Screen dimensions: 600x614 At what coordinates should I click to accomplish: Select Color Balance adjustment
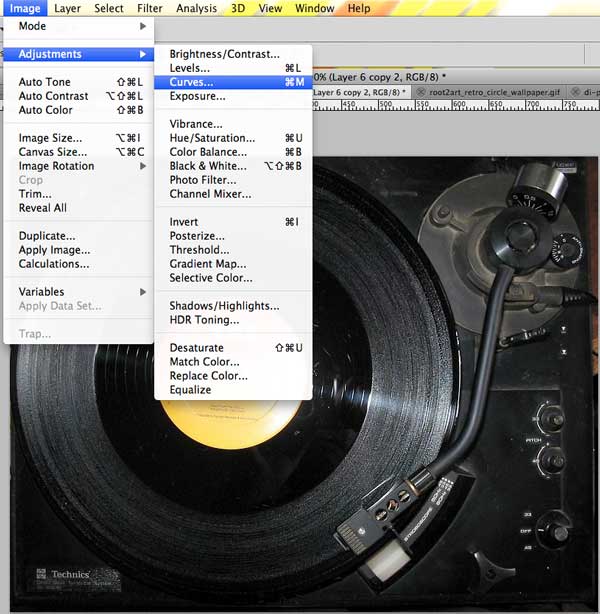[x=233, y=152]
